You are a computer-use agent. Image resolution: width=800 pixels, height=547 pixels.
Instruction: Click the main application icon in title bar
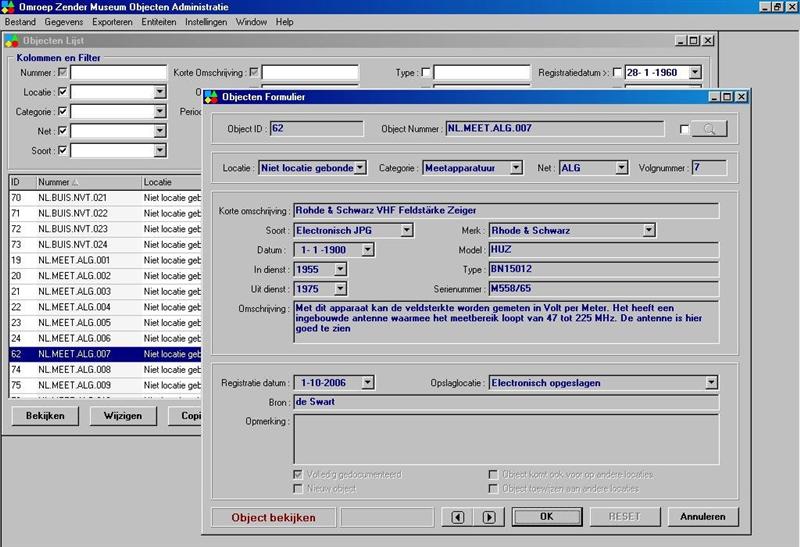(x=8, y=7)
